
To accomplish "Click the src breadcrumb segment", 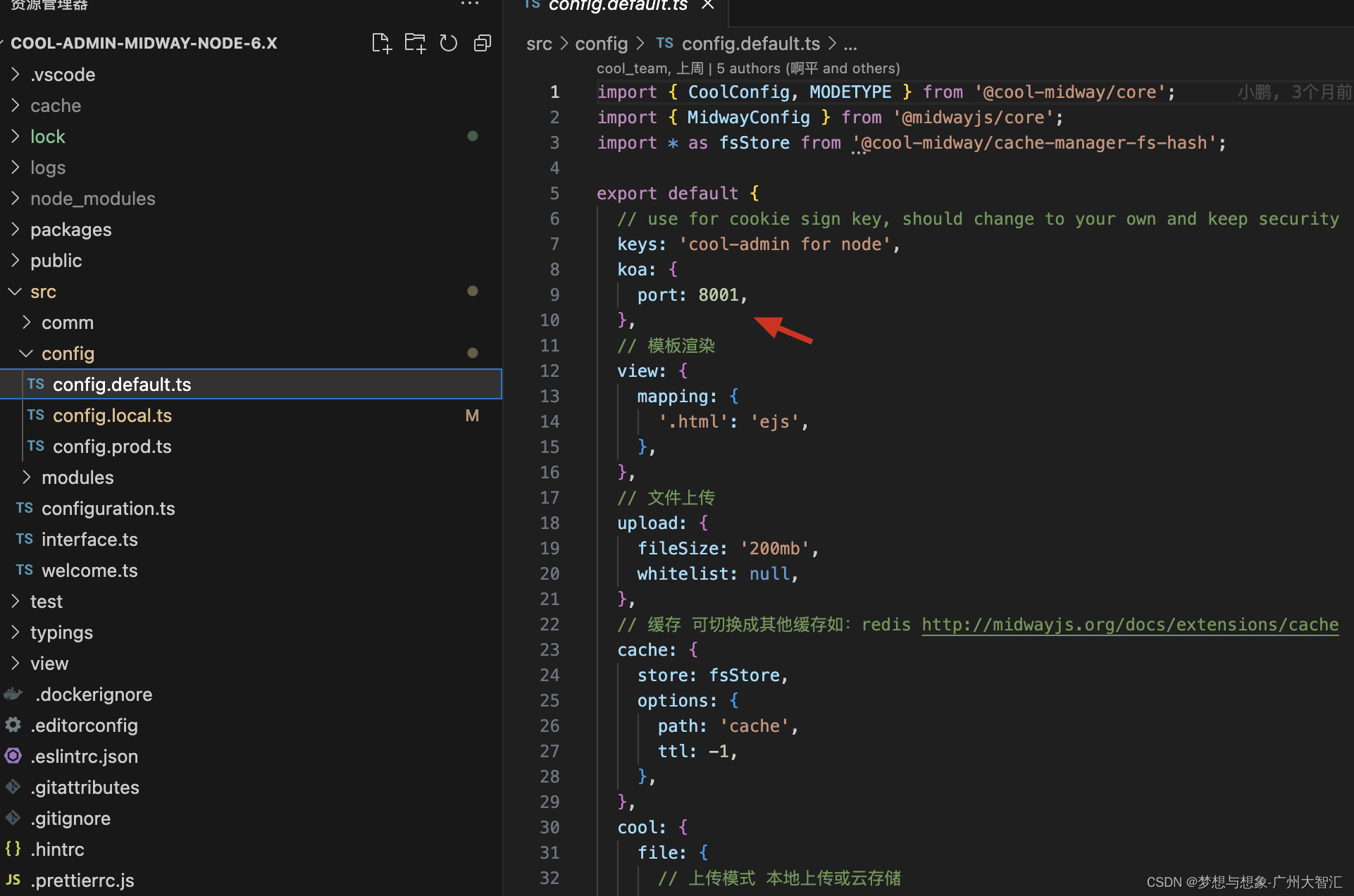I will tap(539, 44).
